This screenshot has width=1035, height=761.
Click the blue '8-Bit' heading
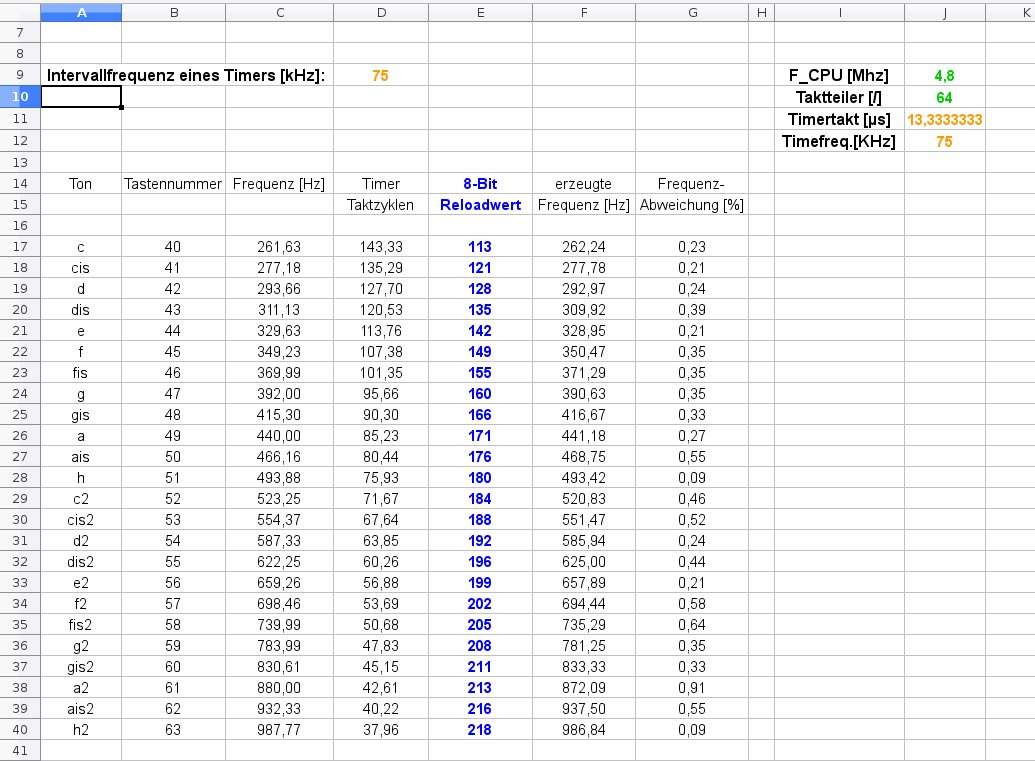pos(480,183)
